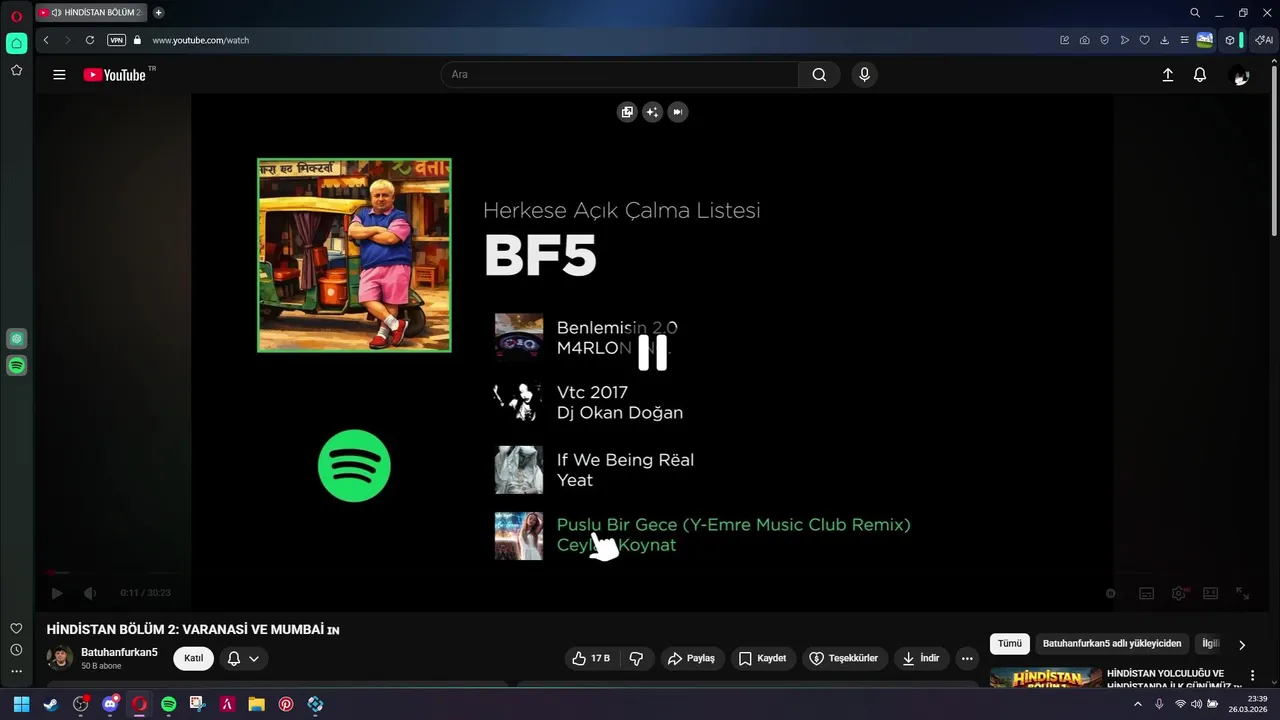Image resolution: width=1280 pixels, height=720 pixels.
Task: Open ChatGPT in Opera sidebar
Action: (16, 339)
